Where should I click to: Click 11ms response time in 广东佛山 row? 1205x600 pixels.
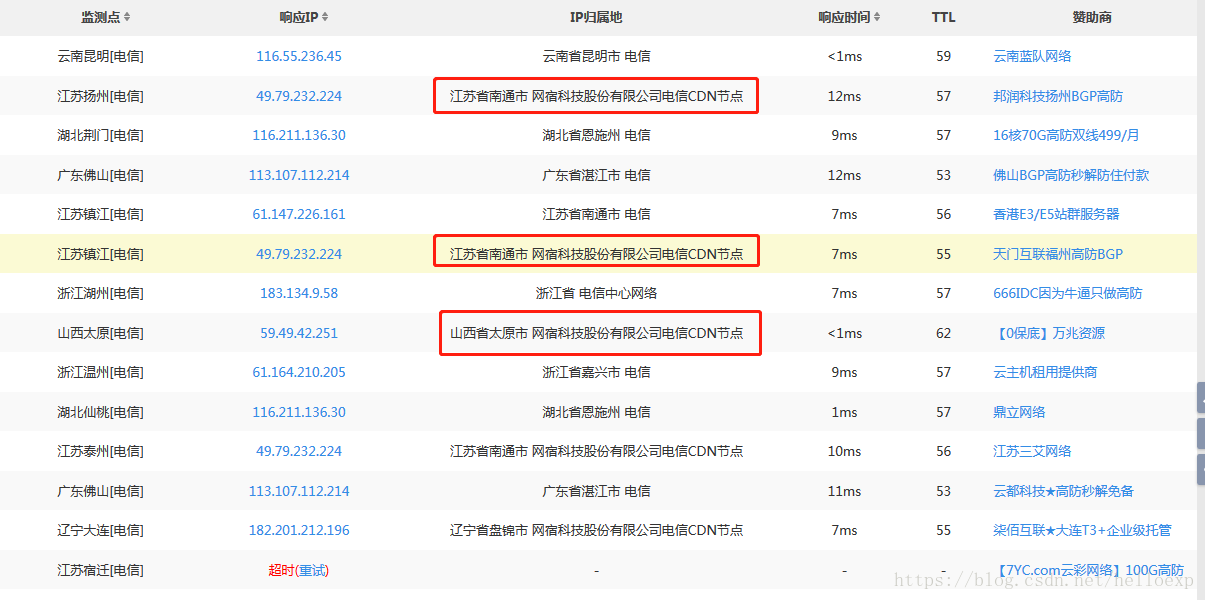844,491
